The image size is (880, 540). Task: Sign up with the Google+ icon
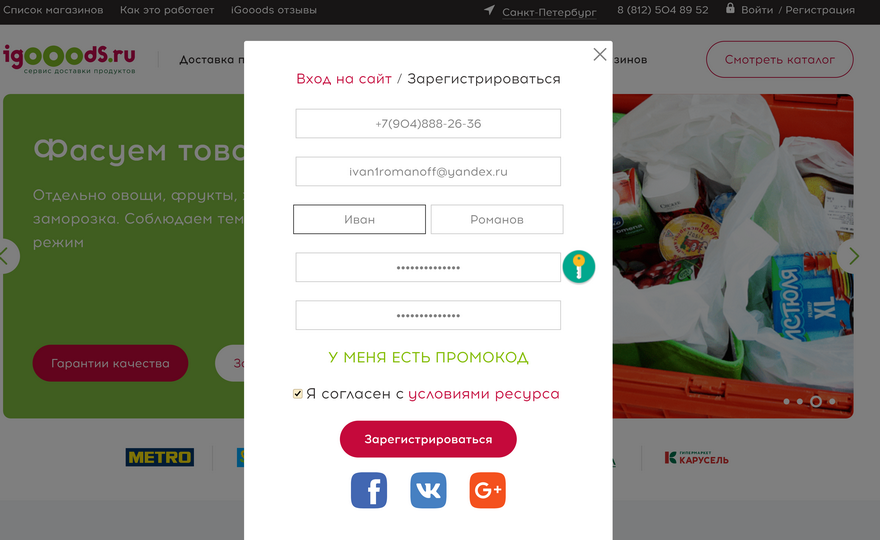point(487,490)
